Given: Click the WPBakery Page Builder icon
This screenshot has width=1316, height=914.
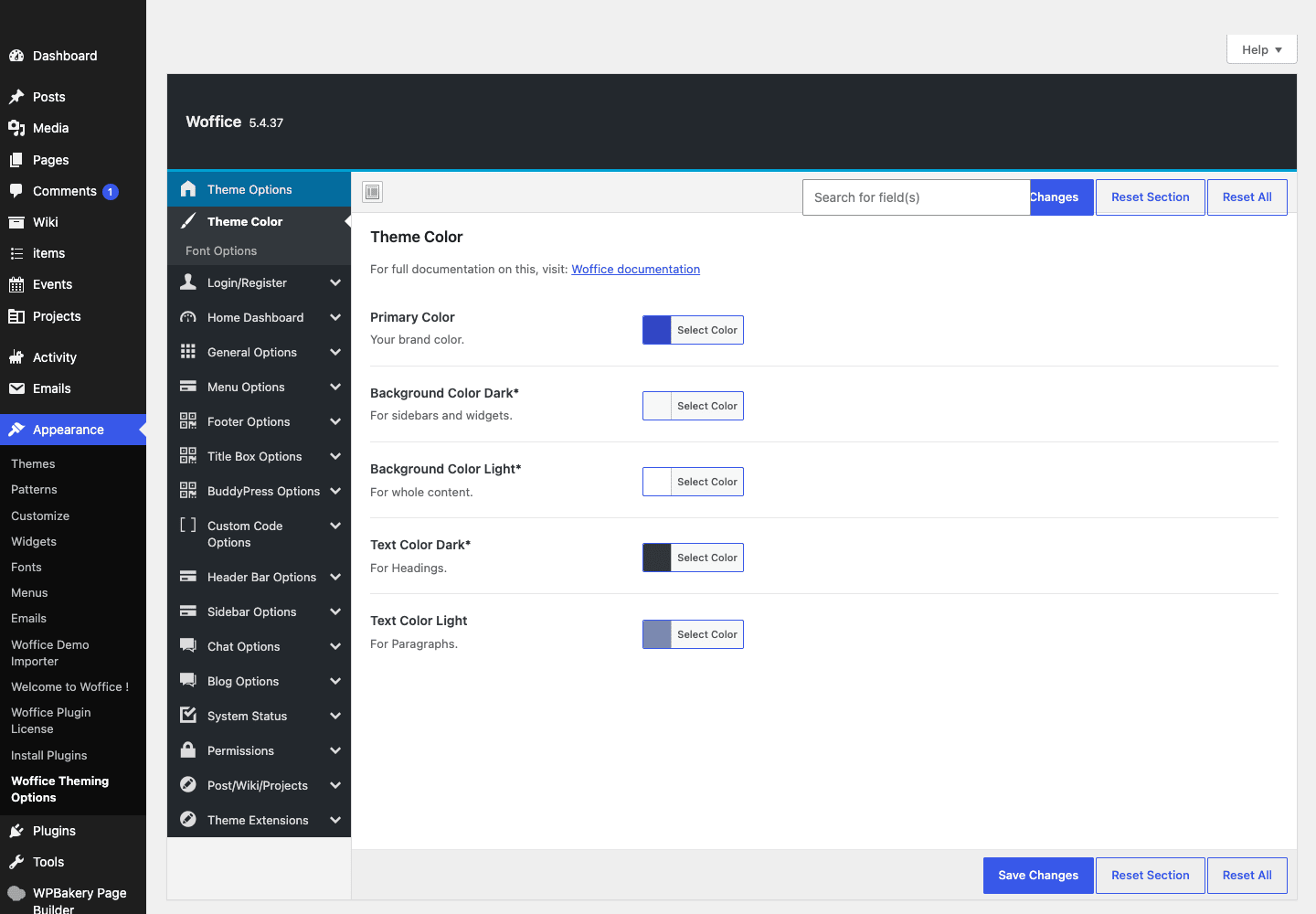Looking at the screenshot, I should 16,893.
